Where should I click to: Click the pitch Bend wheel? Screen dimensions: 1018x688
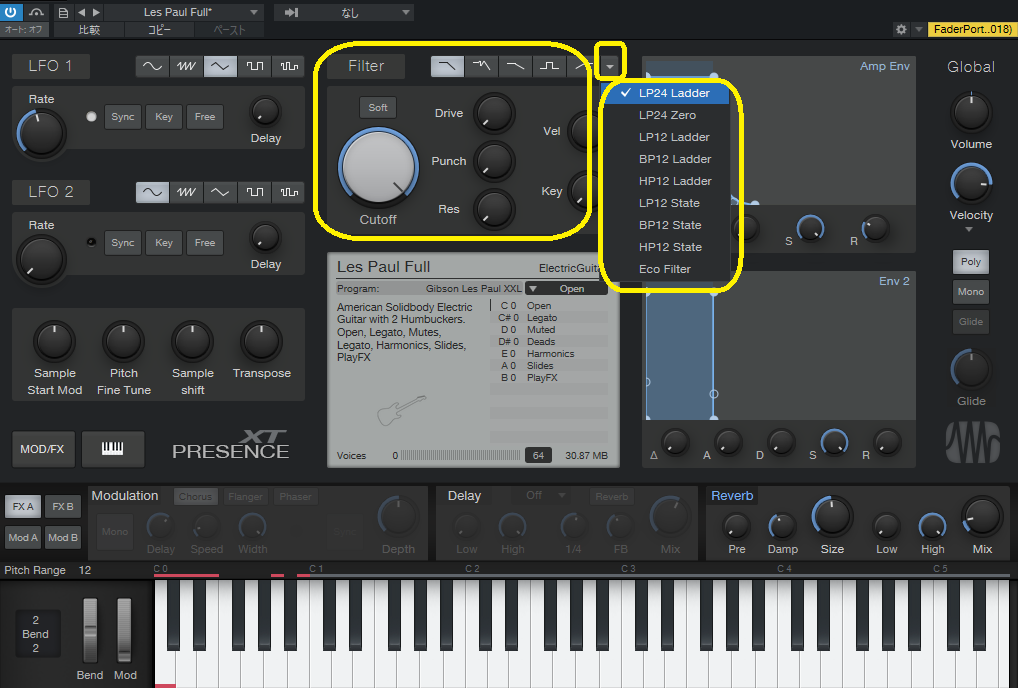tap(90, 630)
